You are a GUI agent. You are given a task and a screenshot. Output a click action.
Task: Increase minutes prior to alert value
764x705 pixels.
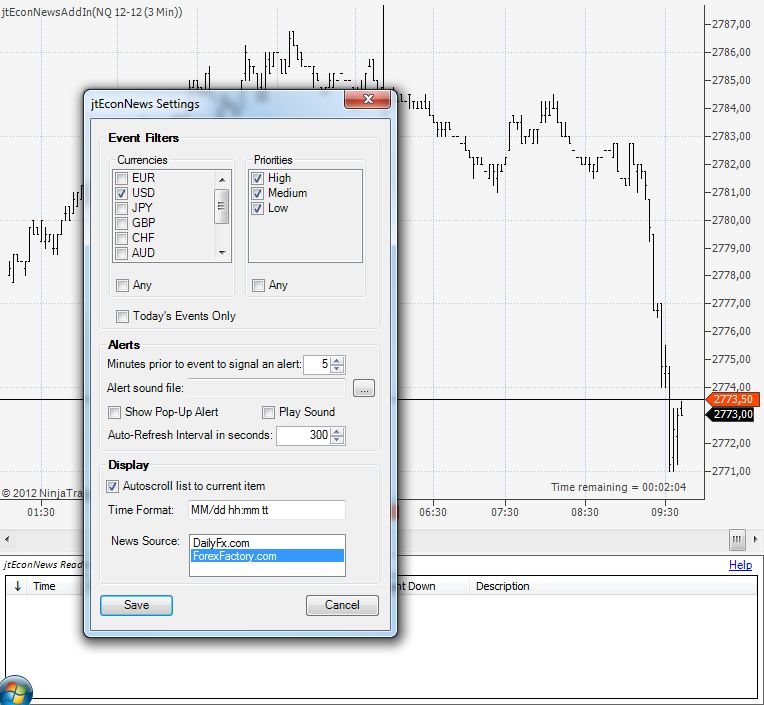coord(337,360)
